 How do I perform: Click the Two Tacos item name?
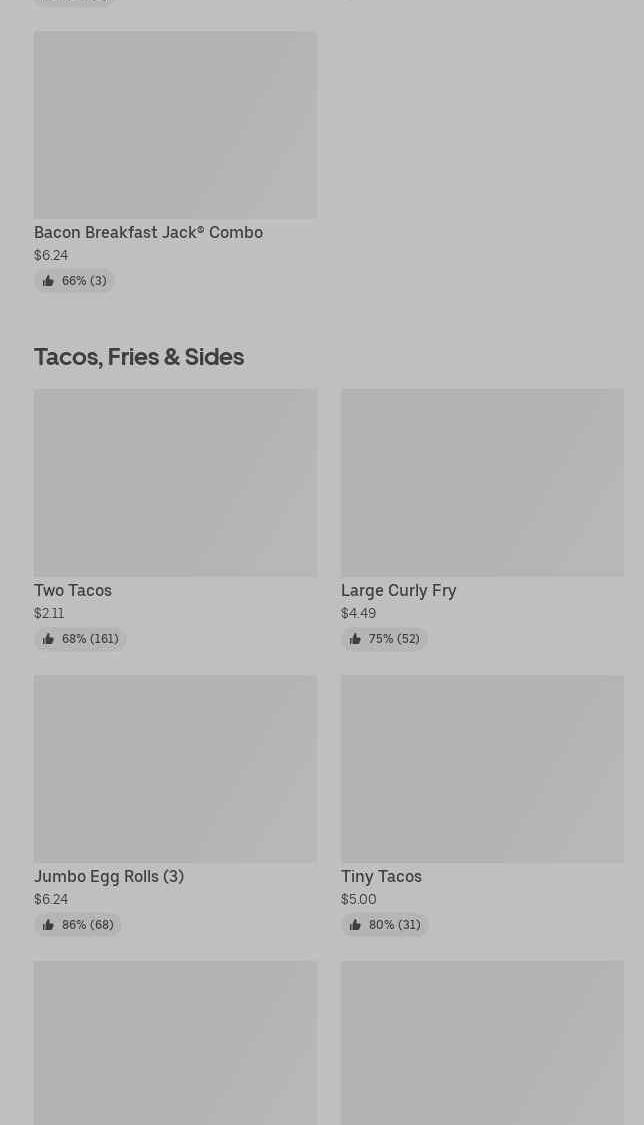[73, 590]
